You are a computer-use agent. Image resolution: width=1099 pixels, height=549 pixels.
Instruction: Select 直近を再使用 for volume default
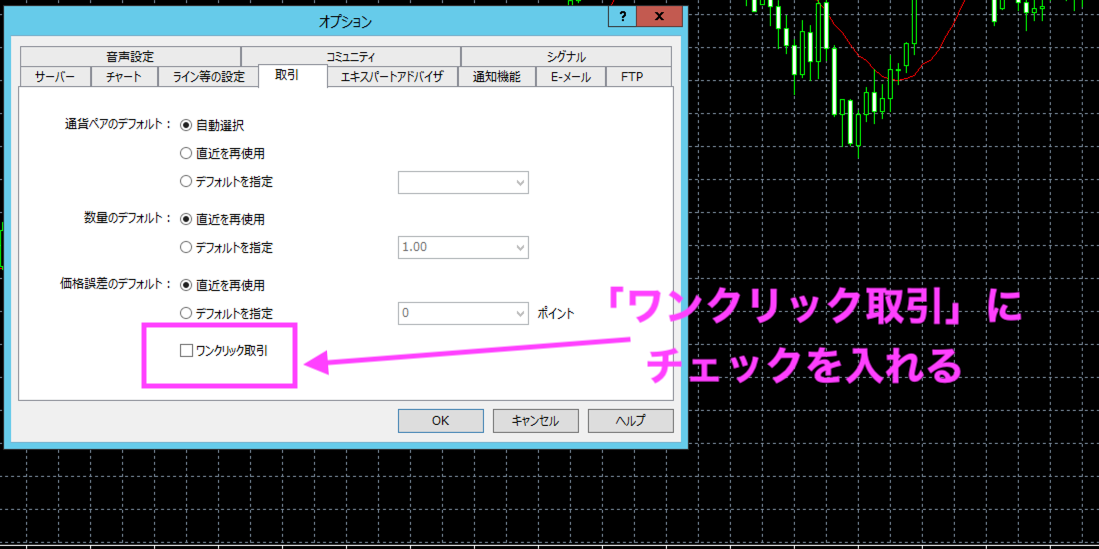click(x=186, y=219)
